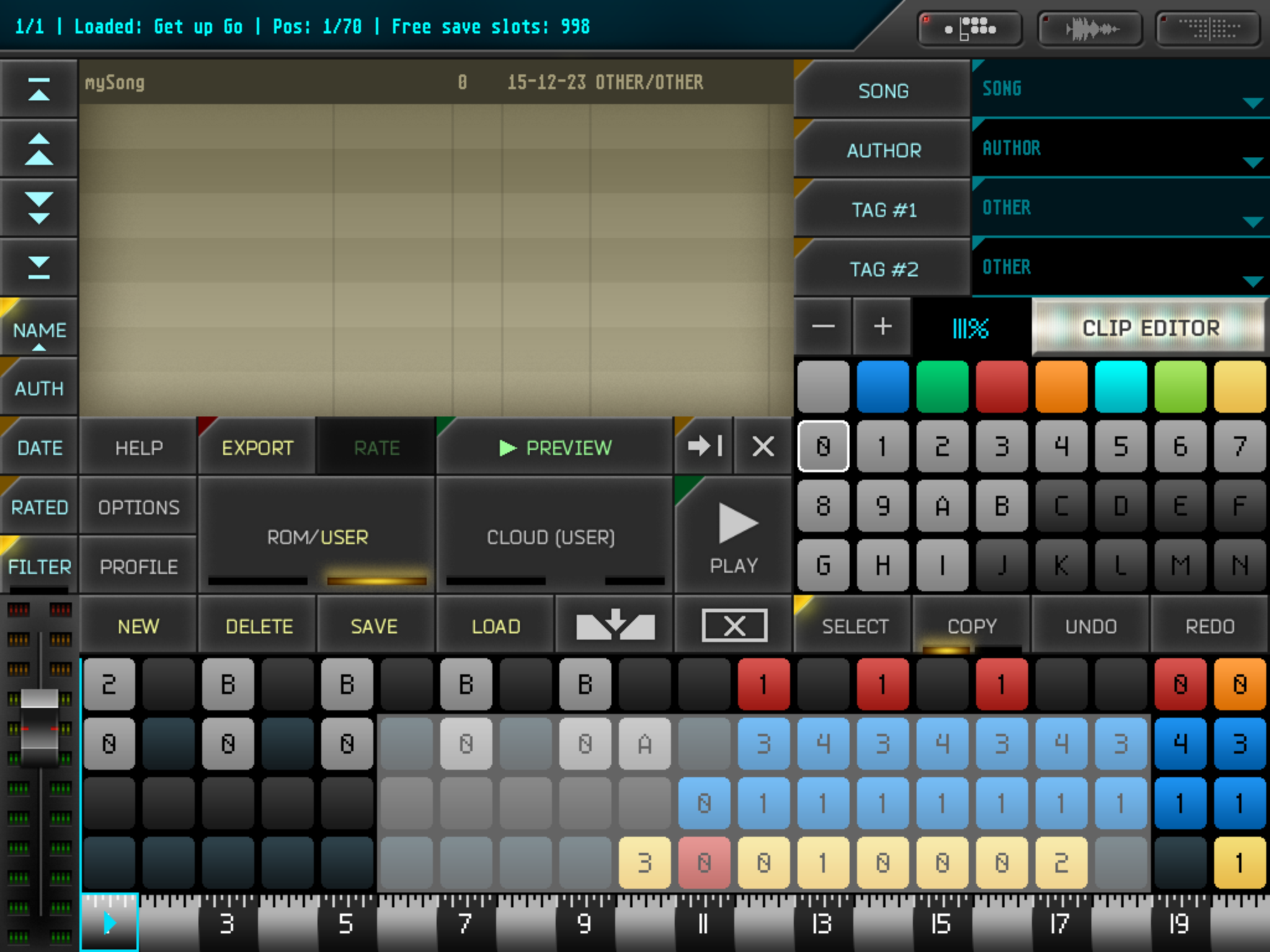This screenshot has width=1270, height=952.
Task: Open the CLIP EDITOR
Action: coord(1150,327)
